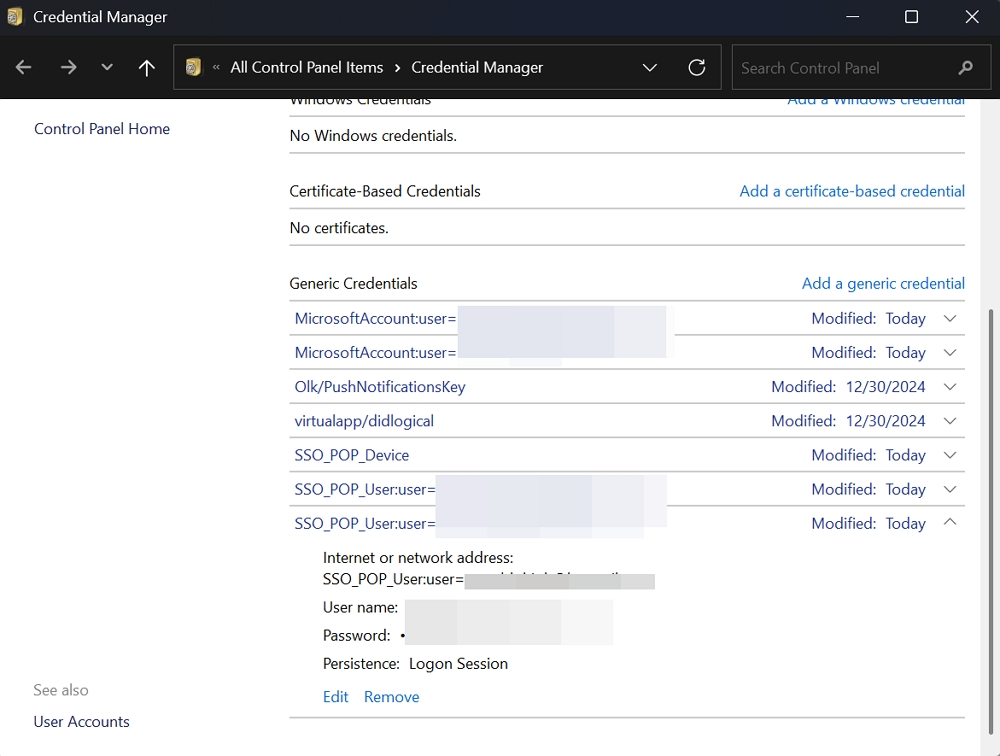Image resolution: width=1000 pixels, height=756 pixels.
Task: Expand first SSO_POP_User credential chevron
Action: point(950,489)
